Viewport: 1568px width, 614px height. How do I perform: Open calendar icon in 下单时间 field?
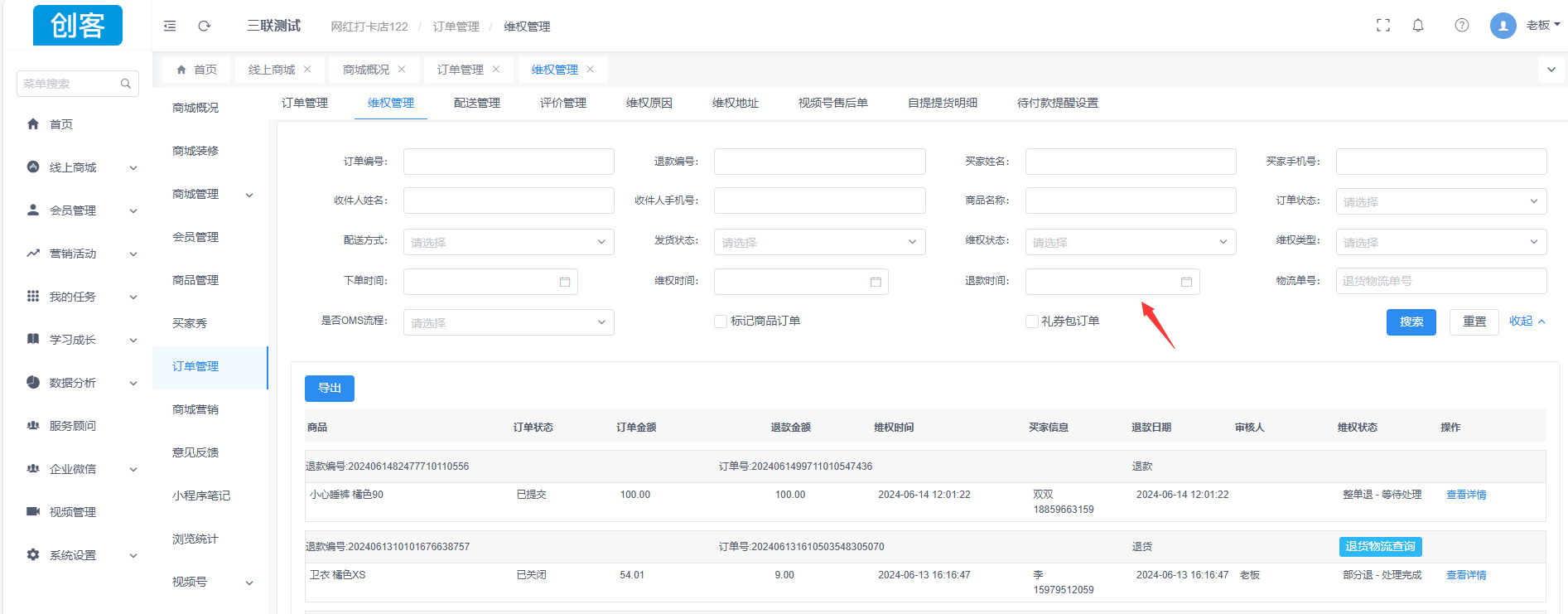click(565, 282)
